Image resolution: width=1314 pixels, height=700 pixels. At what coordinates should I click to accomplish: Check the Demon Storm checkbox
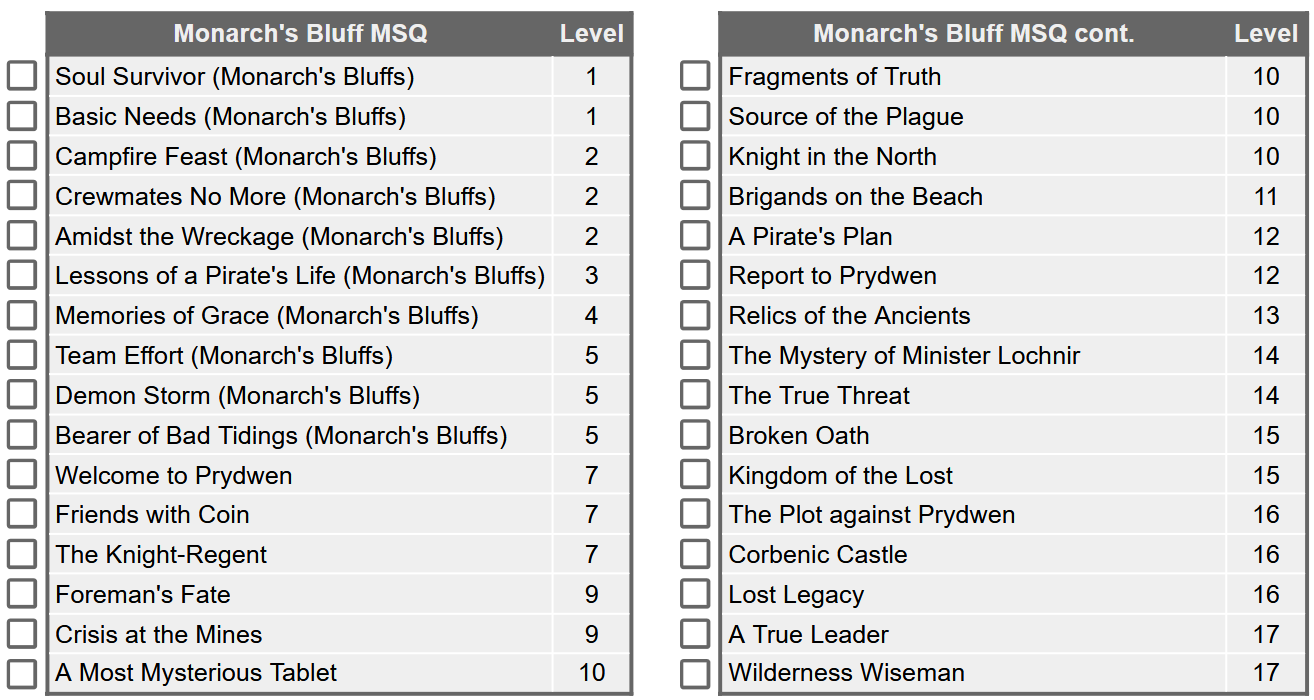tap(21, 394)
